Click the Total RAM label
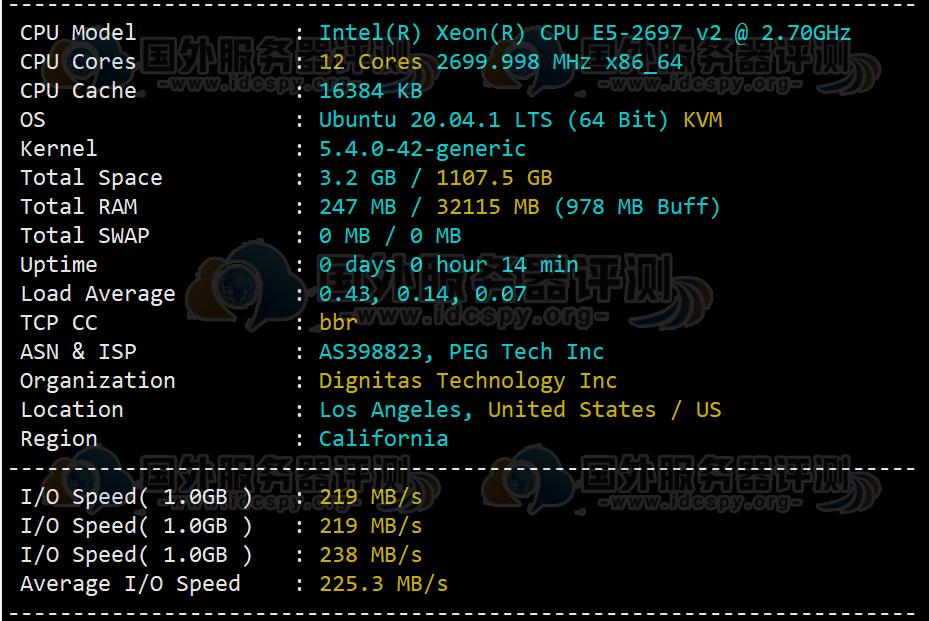Viewport: 929px width, 621px height. coord(79,207)
